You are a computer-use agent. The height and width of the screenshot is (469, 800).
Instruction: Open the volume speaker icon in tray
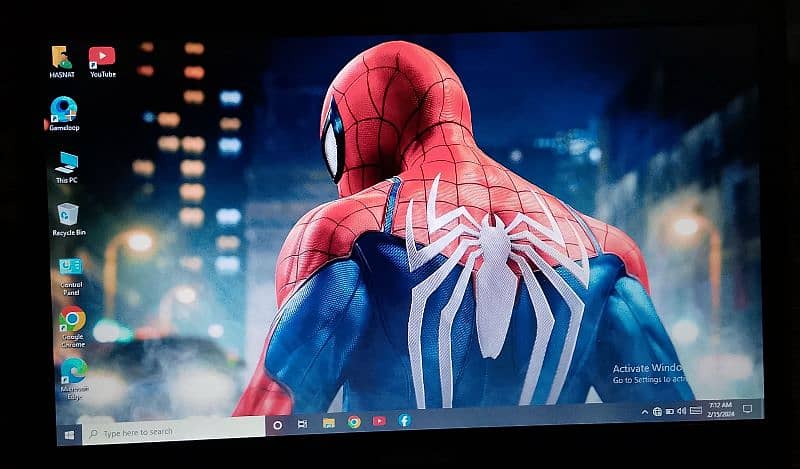[681, 411]
